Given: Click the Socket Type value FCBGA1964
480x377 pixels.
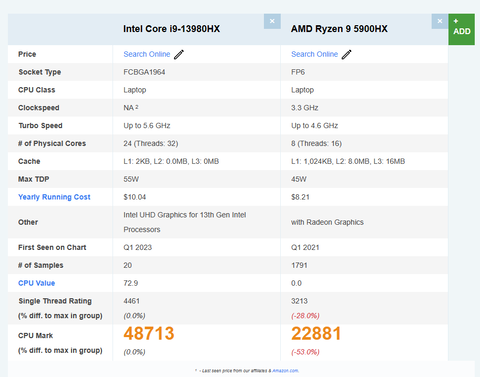Looking at the screenshot, I should point(144,72).
